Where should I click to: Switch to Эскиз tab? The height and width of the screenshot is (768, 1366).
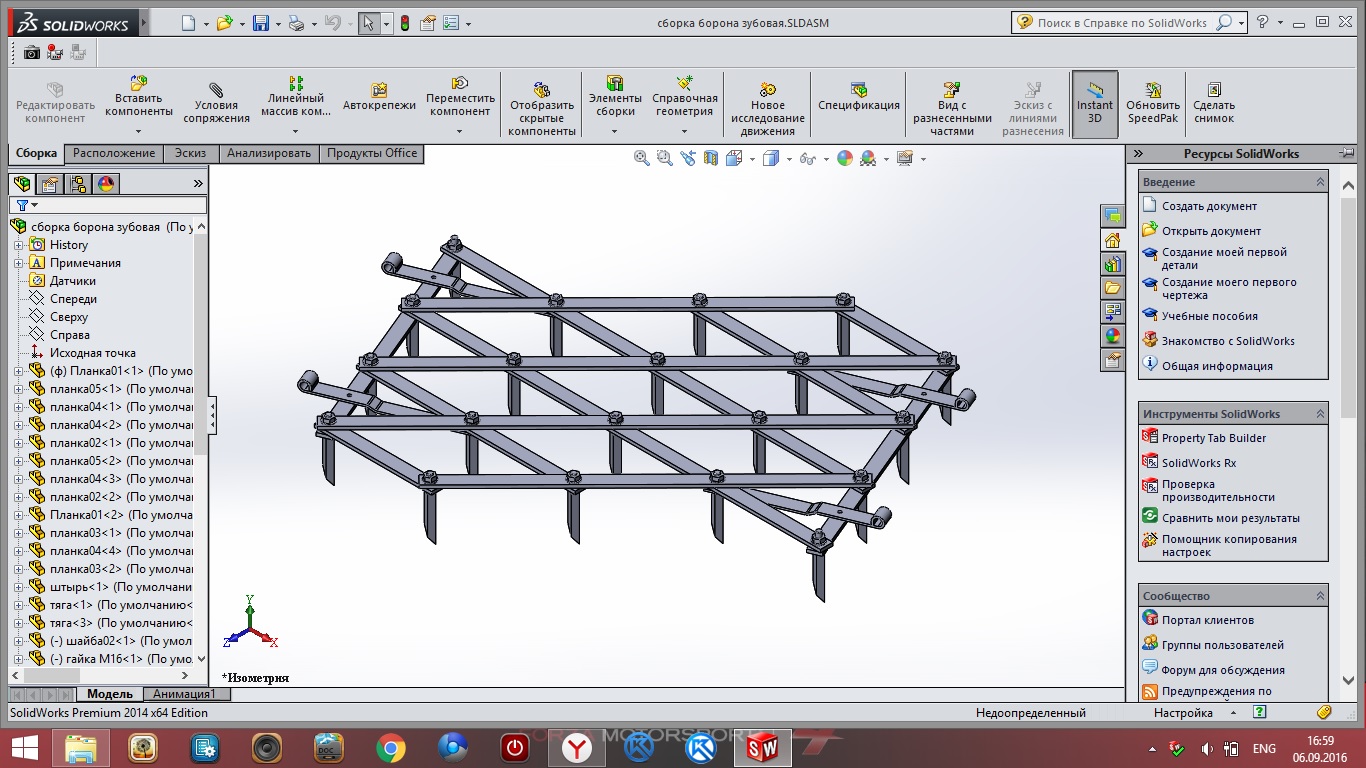[x=191, y=153]
